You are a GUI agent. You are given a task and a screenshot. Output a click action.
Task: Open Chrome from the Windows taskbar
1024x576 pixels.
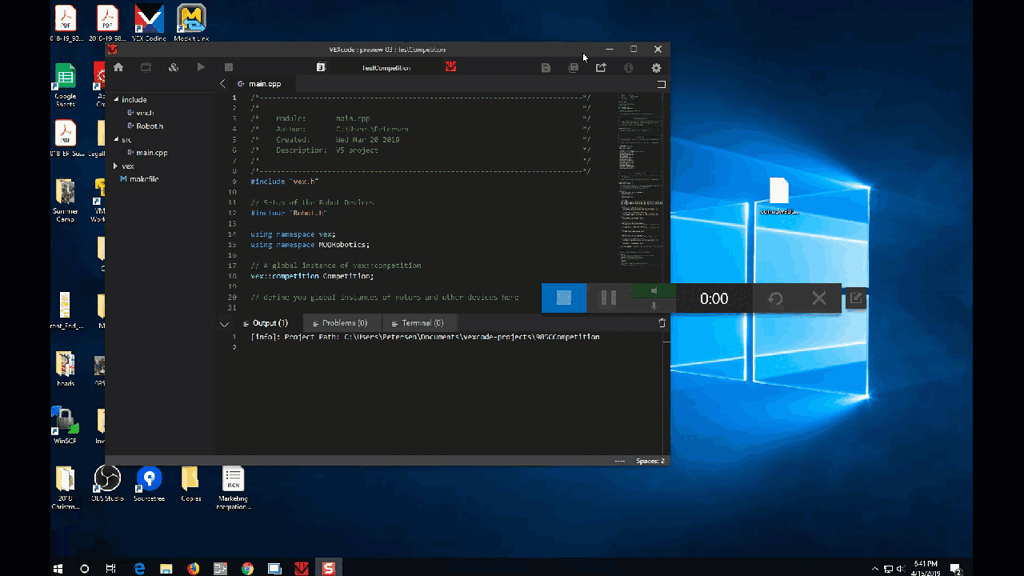coord(247,568)
